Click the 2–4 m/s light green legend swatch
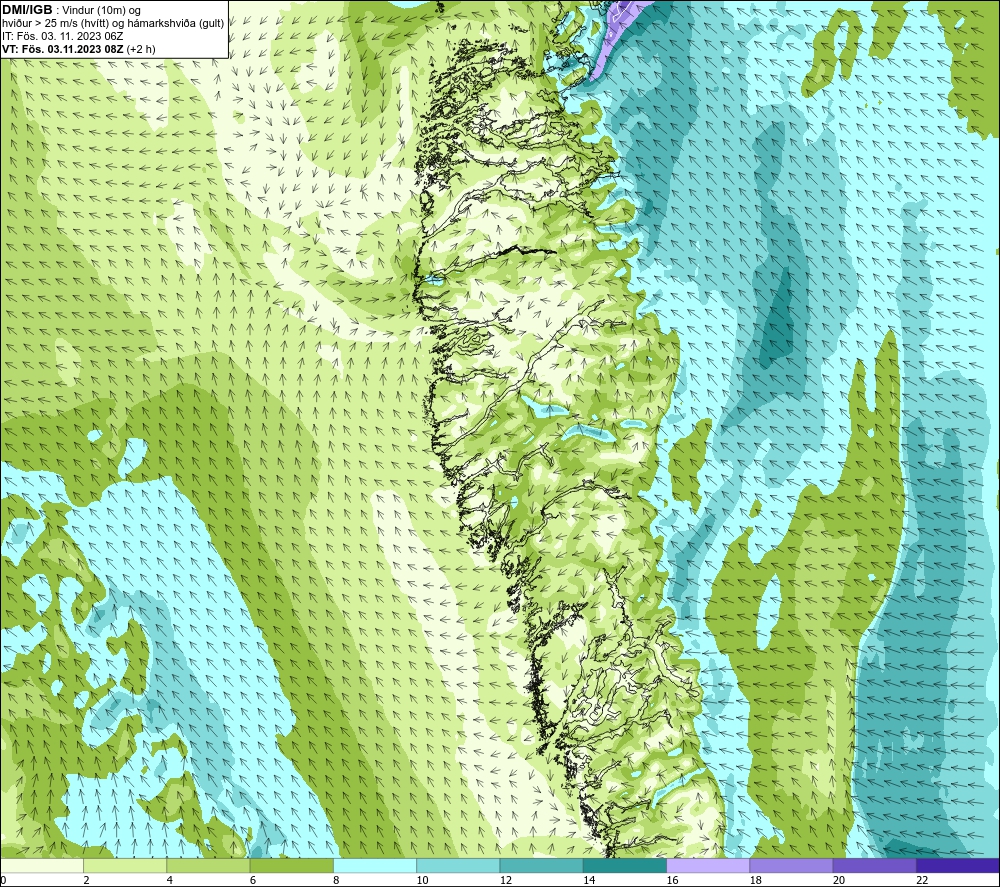The width and height of the screenshot is (1000, 887). click(125, 865)
